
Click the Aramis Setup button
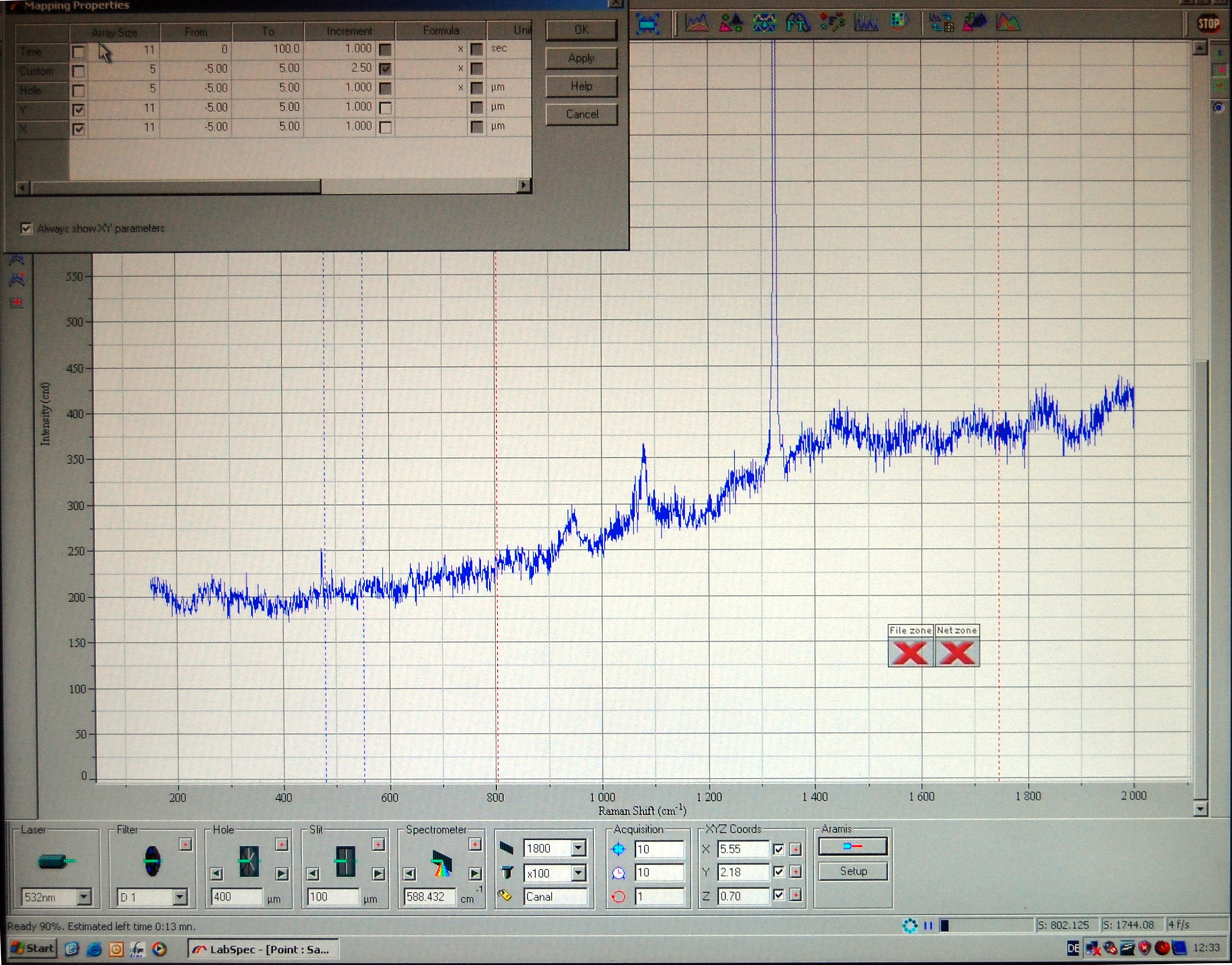tap(852, 871)
